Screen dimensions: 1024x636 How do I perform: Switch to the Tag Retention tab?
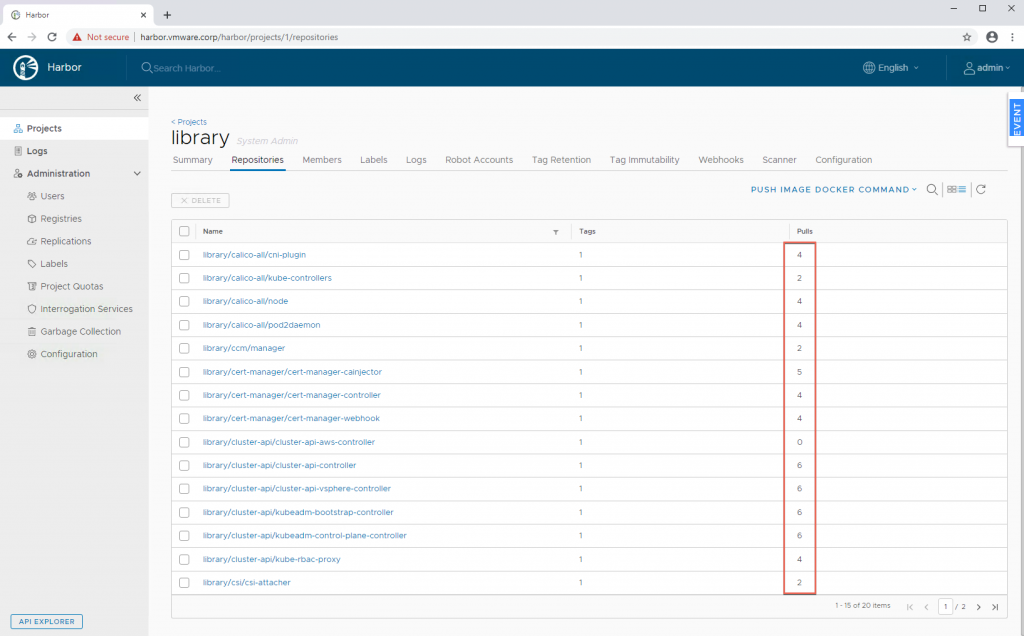pos(561,160)
